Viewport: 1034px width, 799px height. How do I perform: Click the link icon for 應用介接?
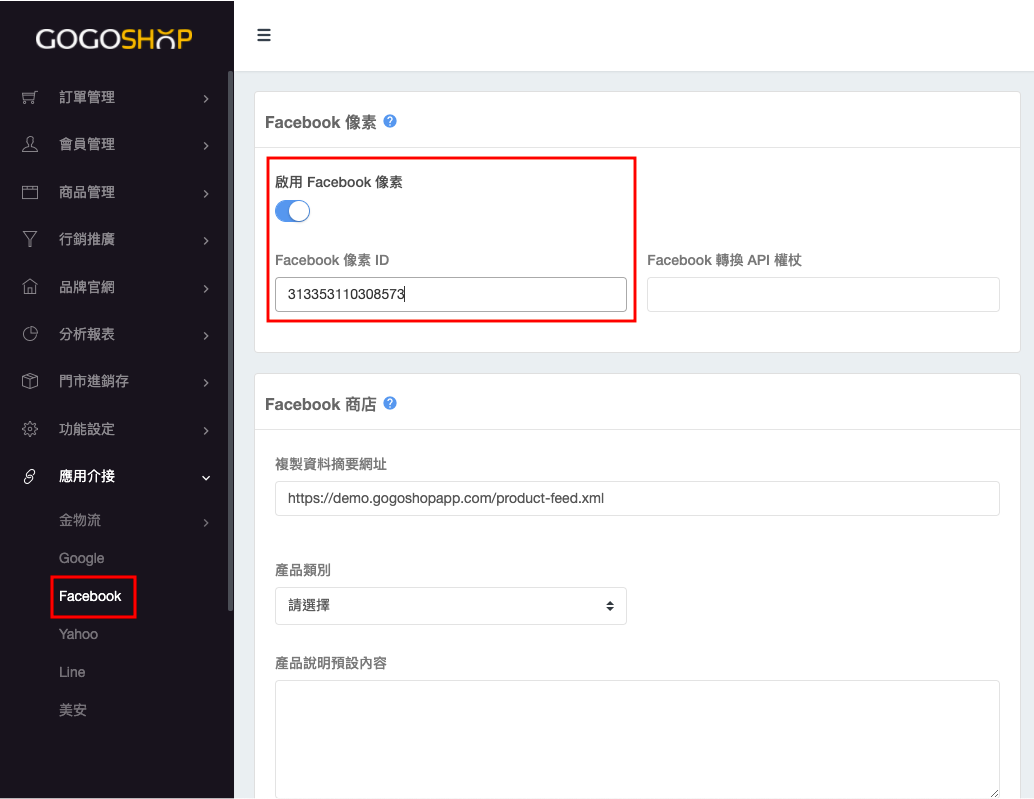30,477
